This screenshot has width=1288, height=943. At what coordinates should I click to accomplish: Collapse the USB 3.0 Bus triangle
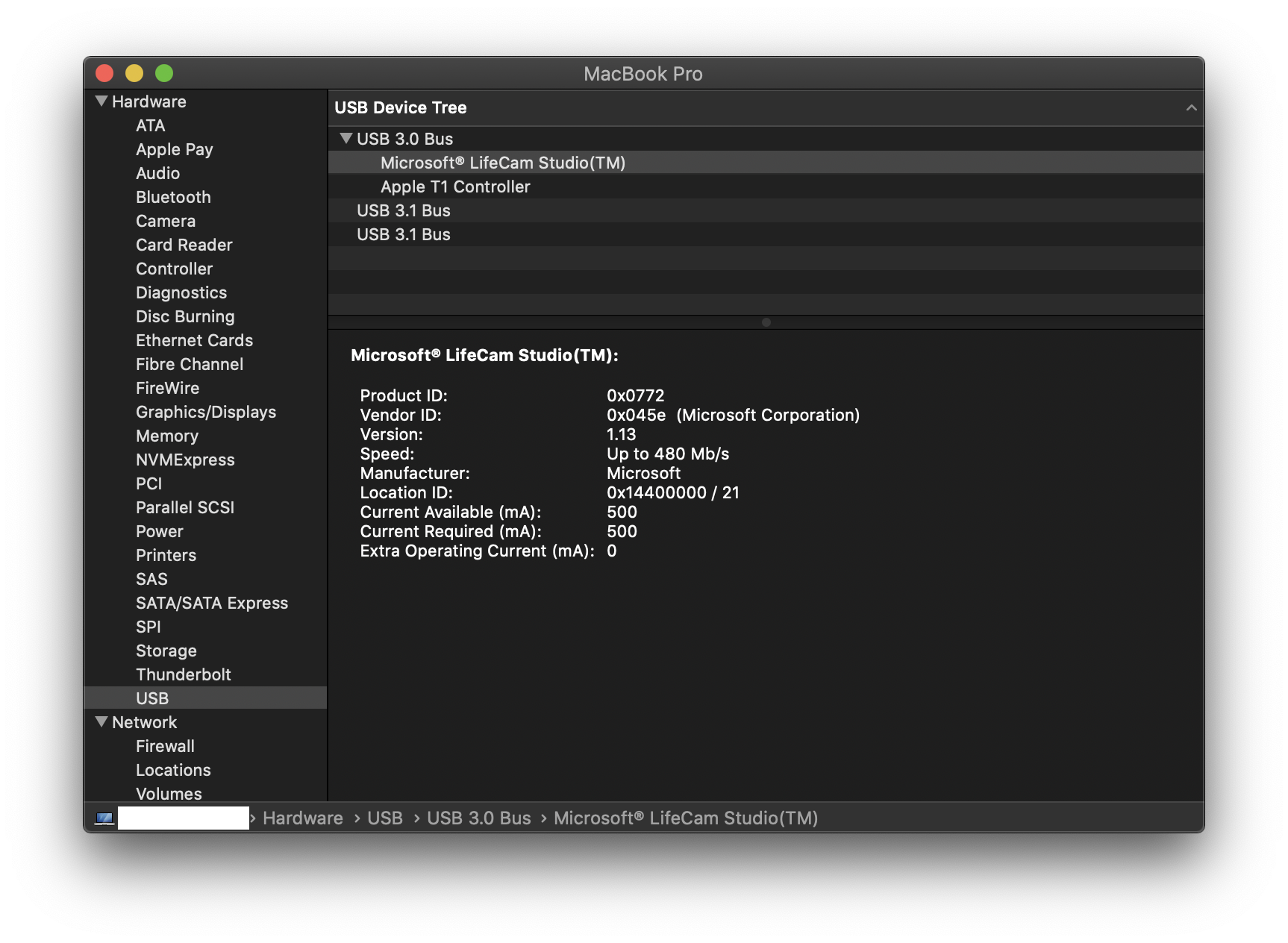(x=346, y=138)
